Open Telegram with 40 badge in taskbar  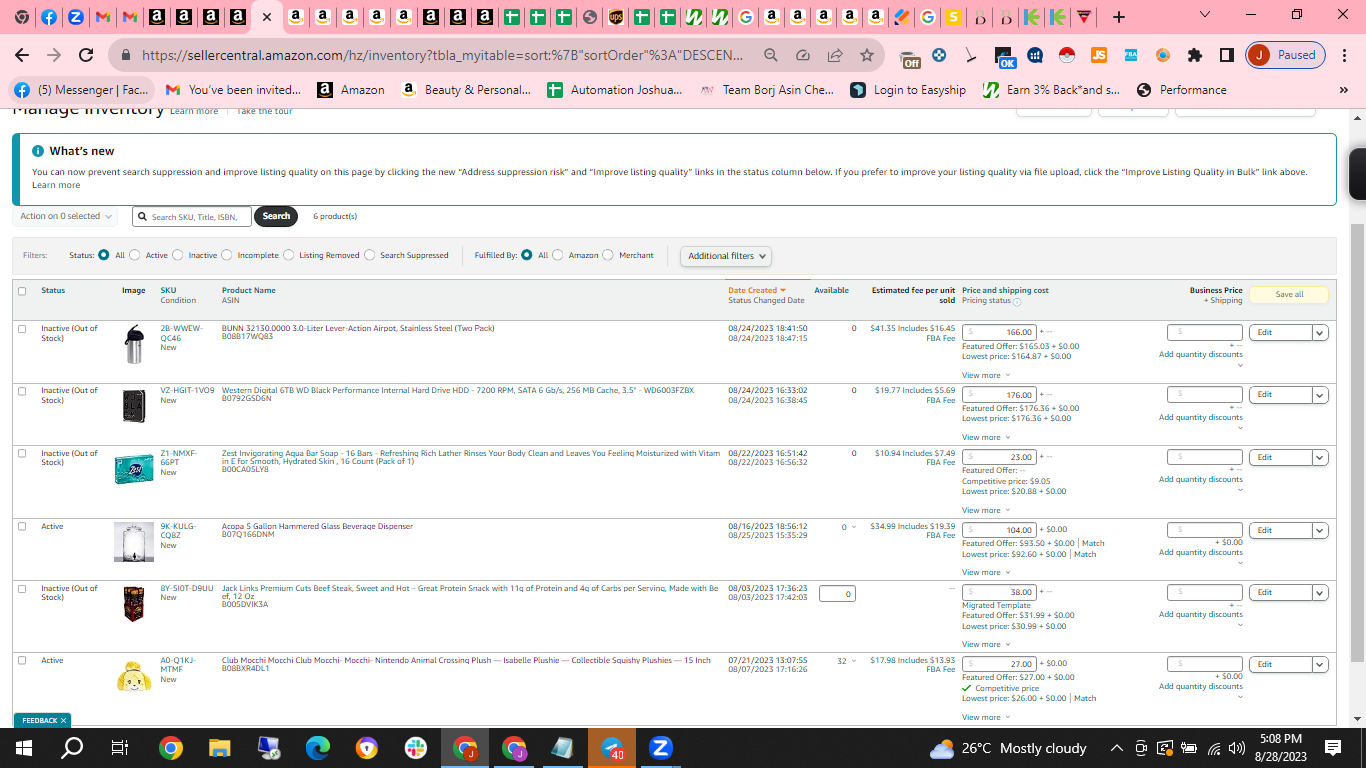(612, 748)
